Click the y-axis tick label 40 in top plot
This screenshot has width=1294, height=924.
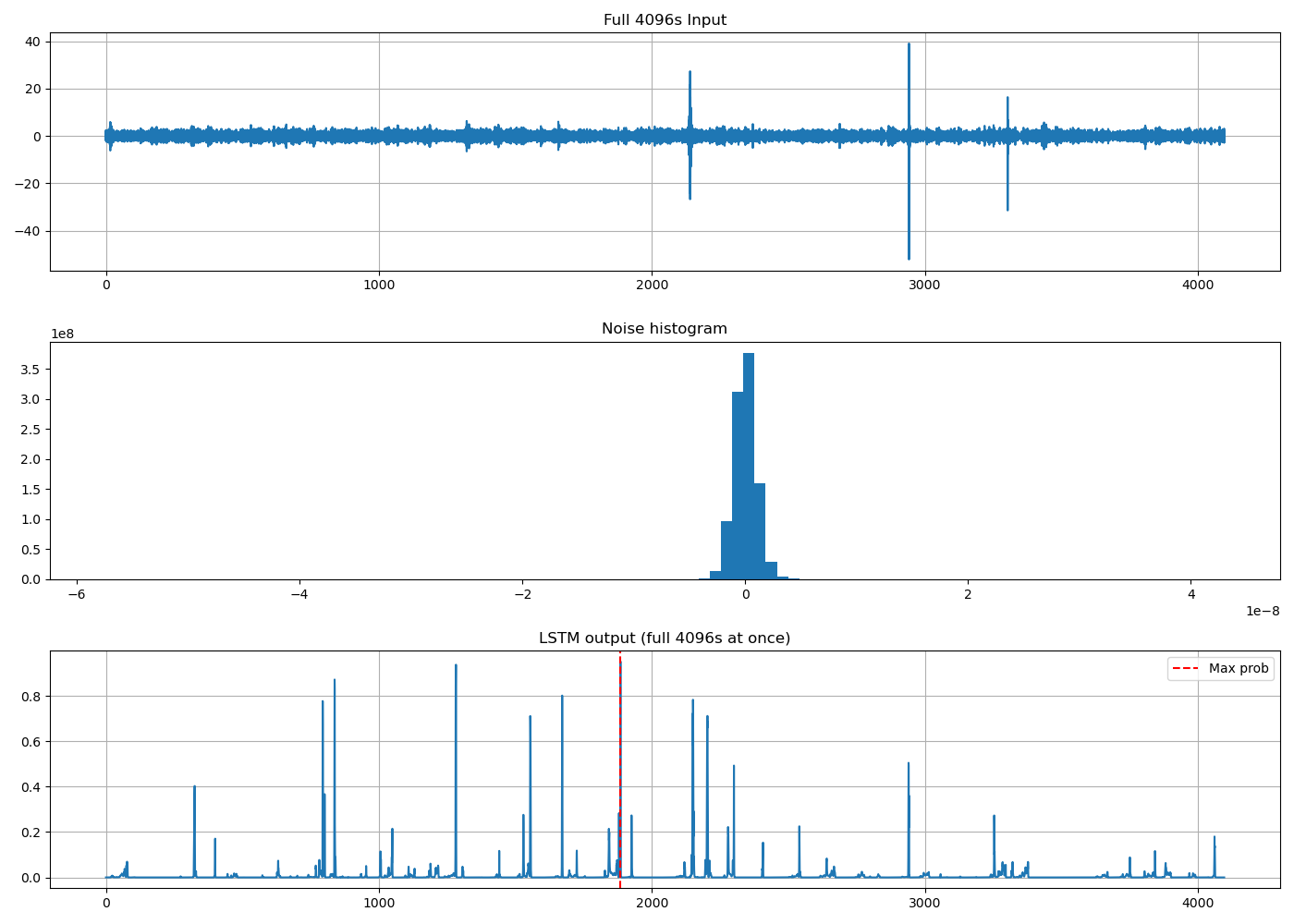point(32,42)
